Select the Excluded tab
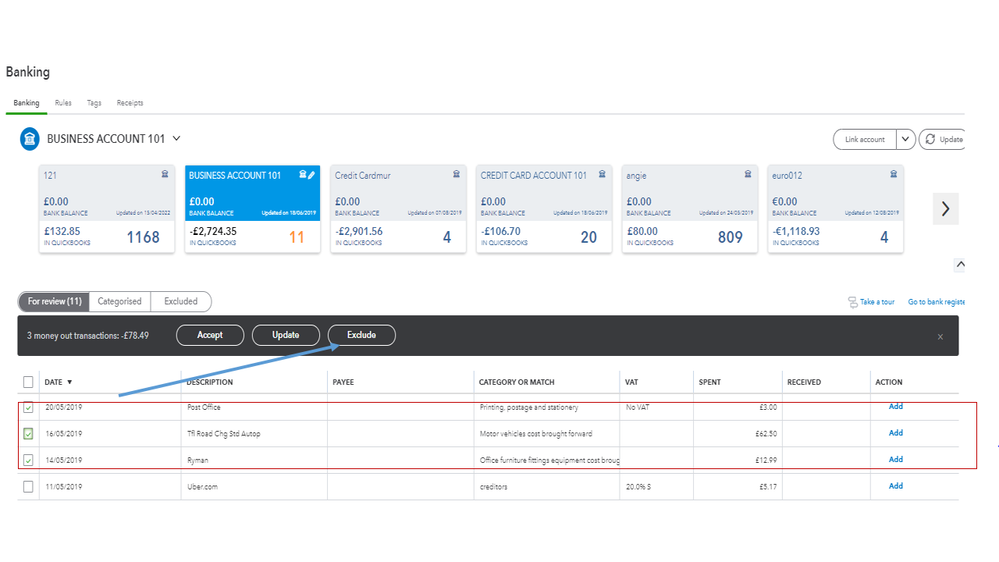This screenshot has width=999, height=562. point(181,301)
